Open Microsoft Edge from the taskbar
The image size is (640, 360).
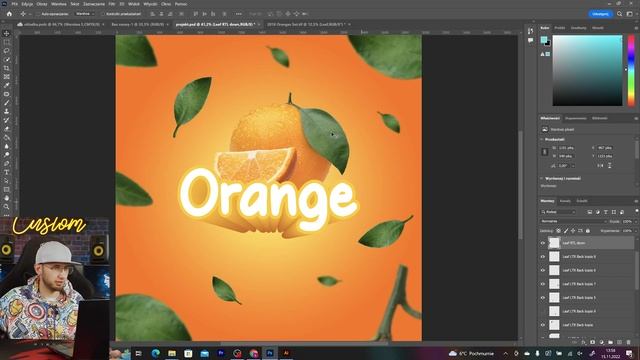156,353
